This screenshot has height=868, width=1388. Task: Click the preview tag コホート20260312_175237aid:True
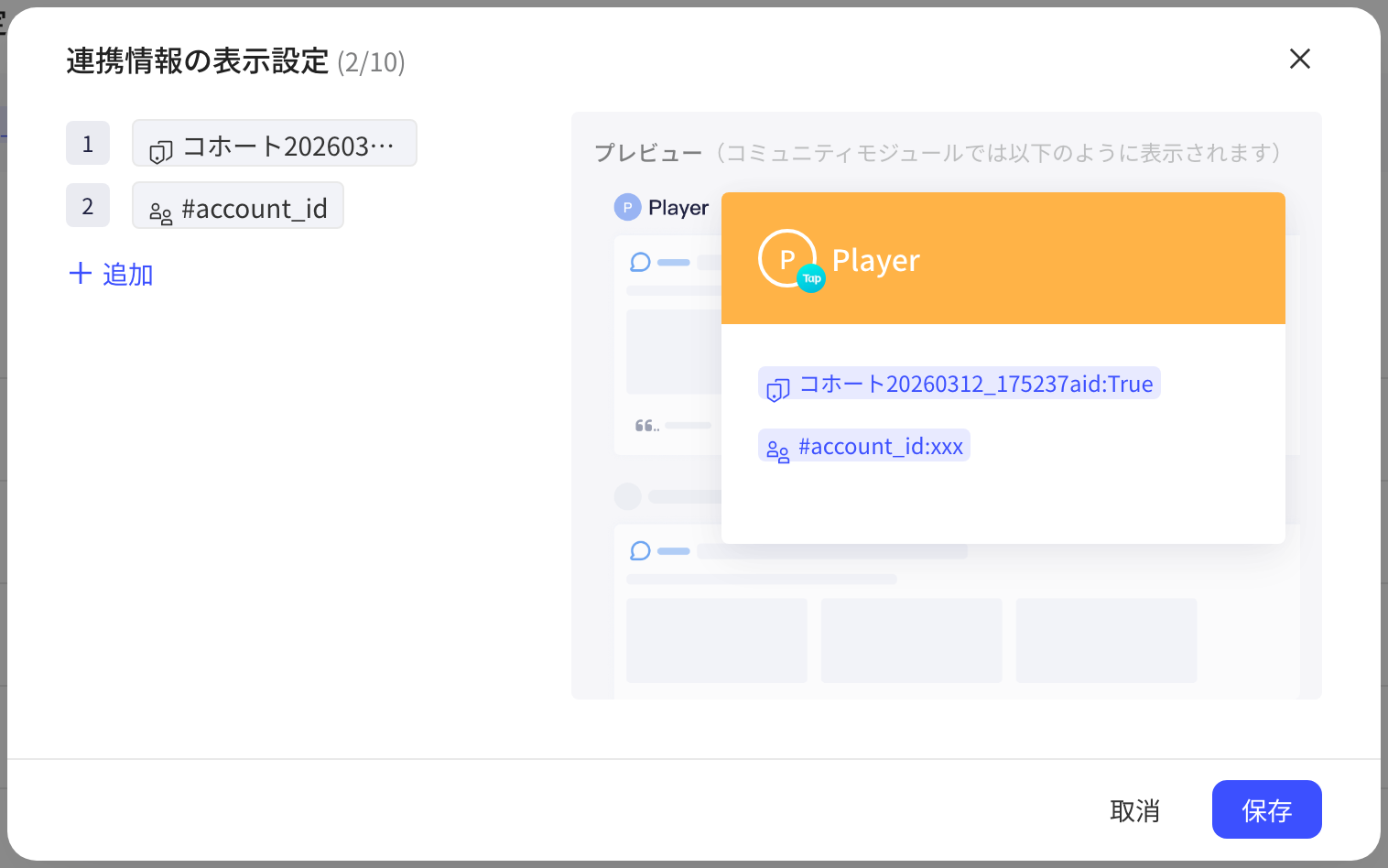[x=960, y=384]
